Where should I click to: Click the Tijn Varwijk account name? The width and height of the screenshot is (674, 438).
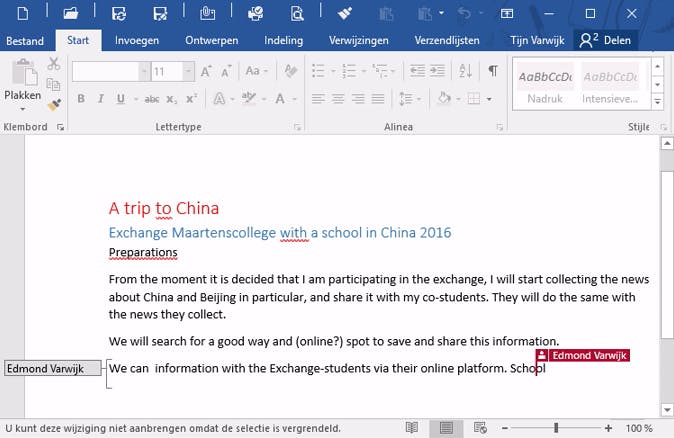pos(537,40)
